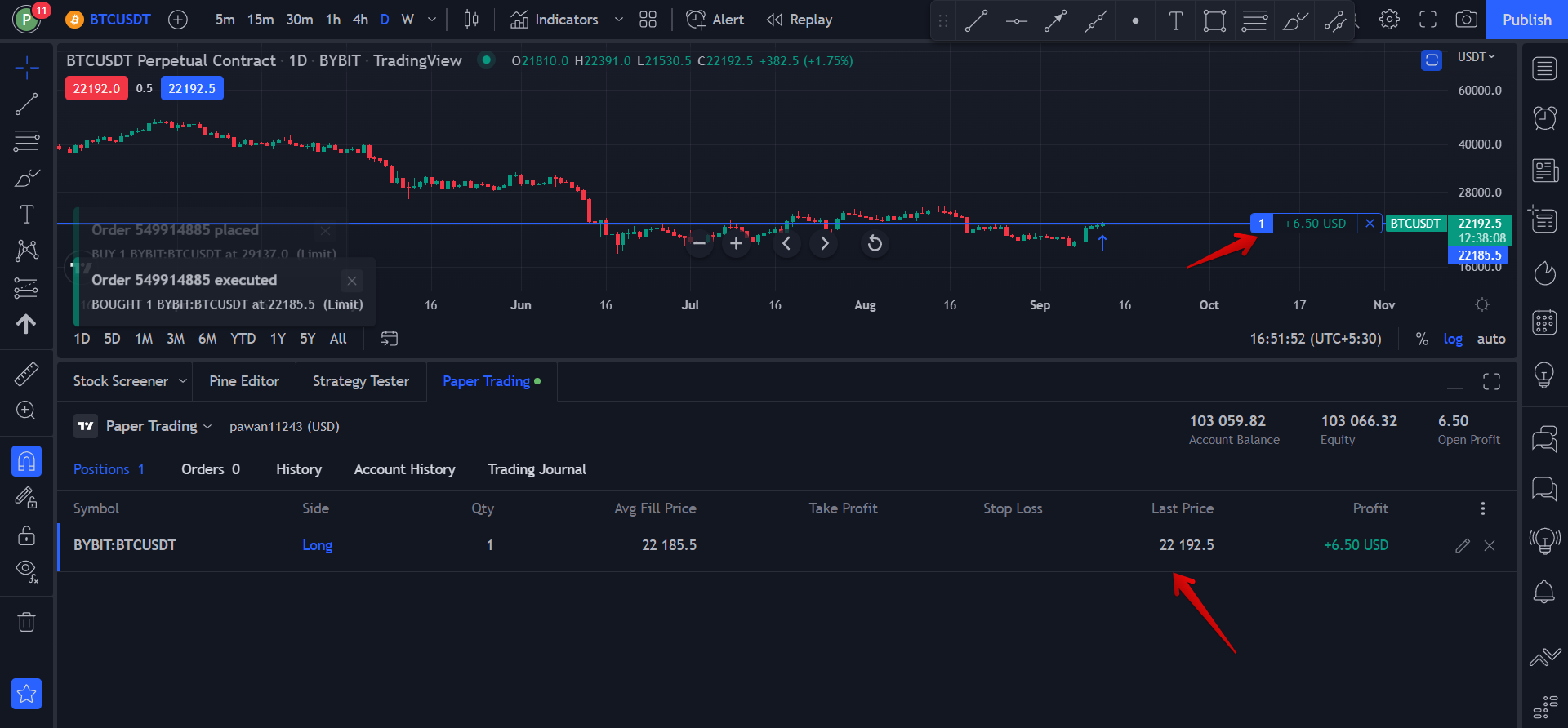This screenshot has height=728, width=1568.
Task: Add symbol with plus circle icon
Action: pos(178,20)
